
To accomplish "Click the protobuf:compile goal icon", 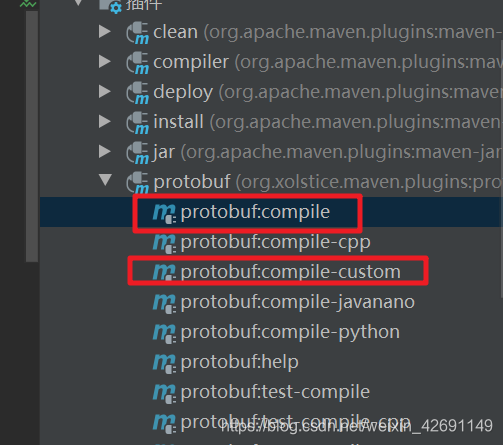I will (x=164, y=213).
